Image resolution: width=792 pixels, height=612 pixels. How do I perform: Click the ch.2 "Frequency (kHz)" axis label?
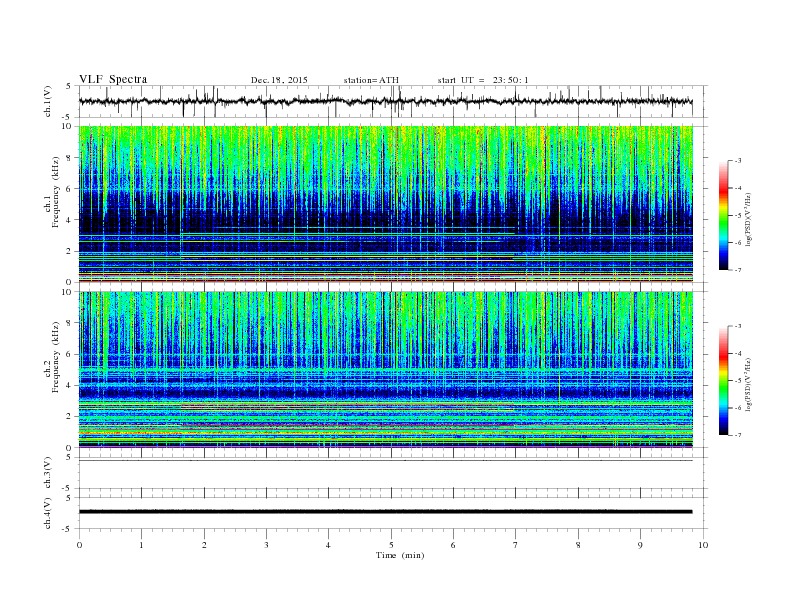(x=56, y=357)
